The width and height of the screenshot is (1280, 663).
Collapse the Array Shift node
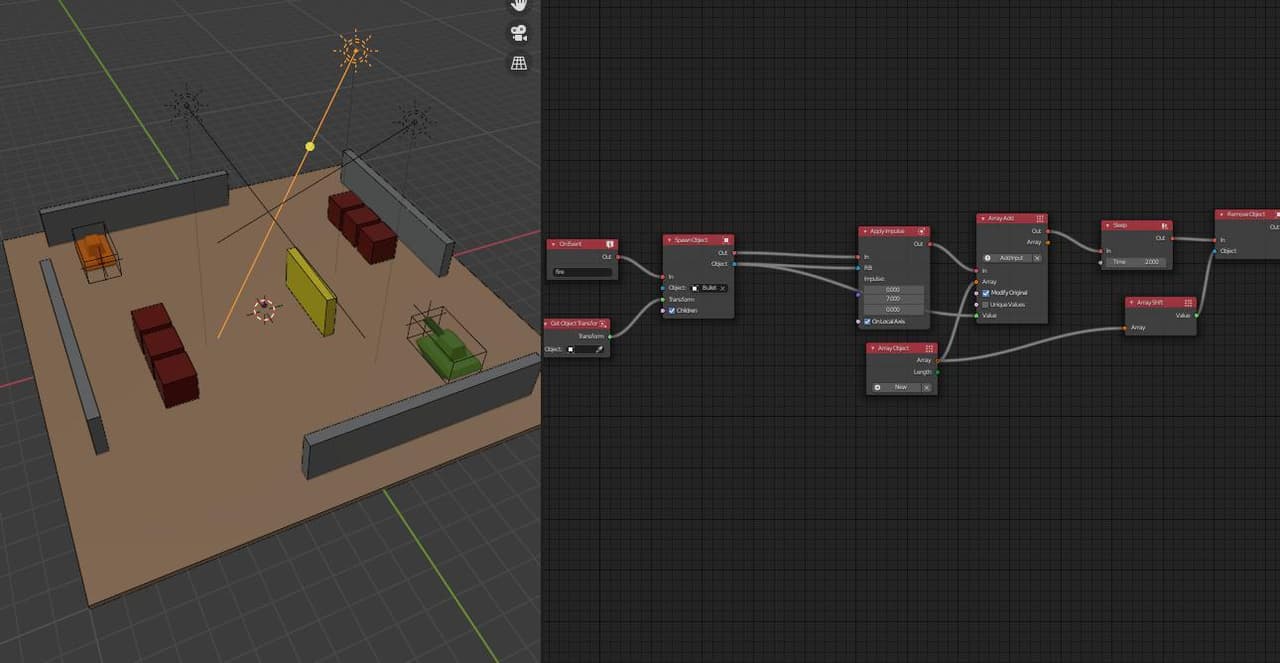pyautogui.click(x=1131, y=302)
